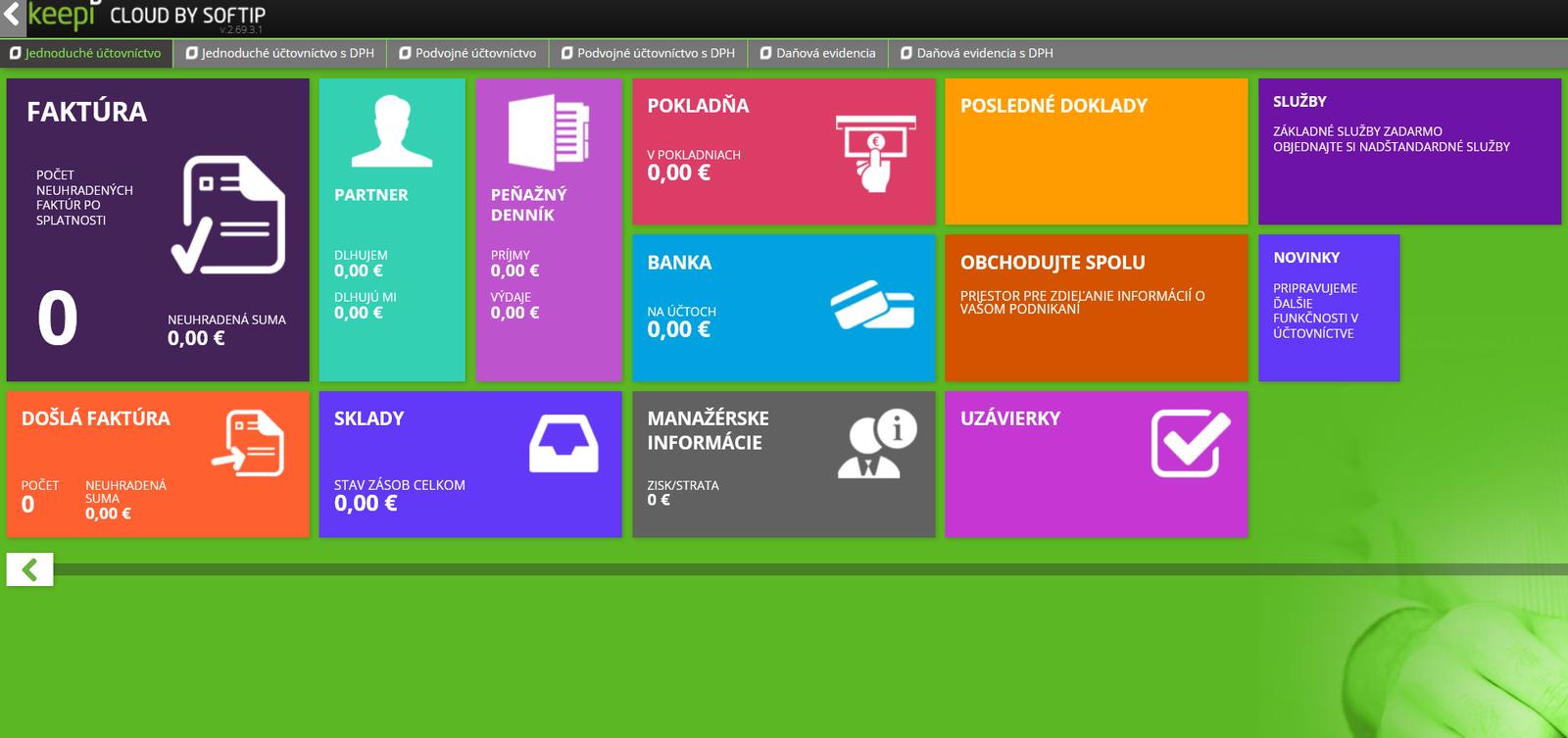1568x738 pixels.
Task: Click the Novinky news tile
Action: tap(1328, 308)
